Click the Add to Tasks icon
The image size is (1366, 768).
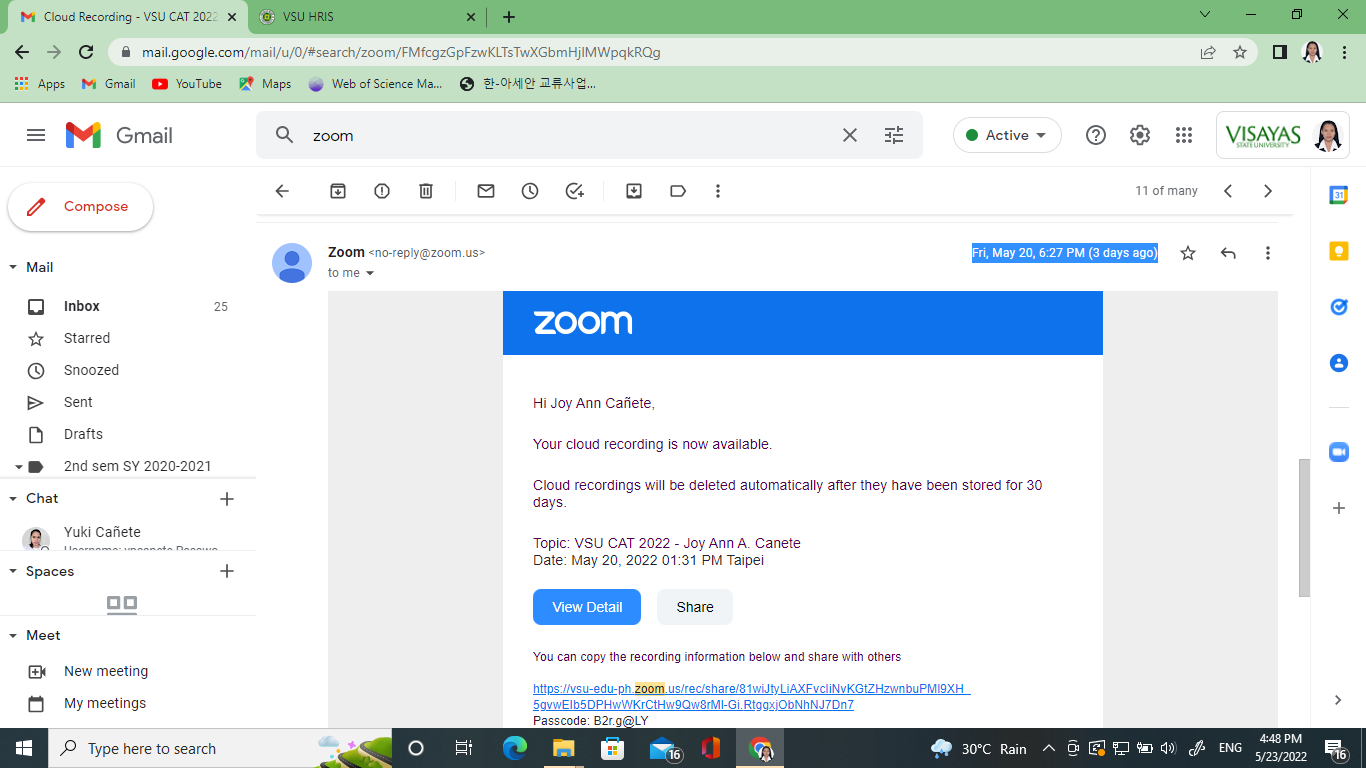[574, 191]
